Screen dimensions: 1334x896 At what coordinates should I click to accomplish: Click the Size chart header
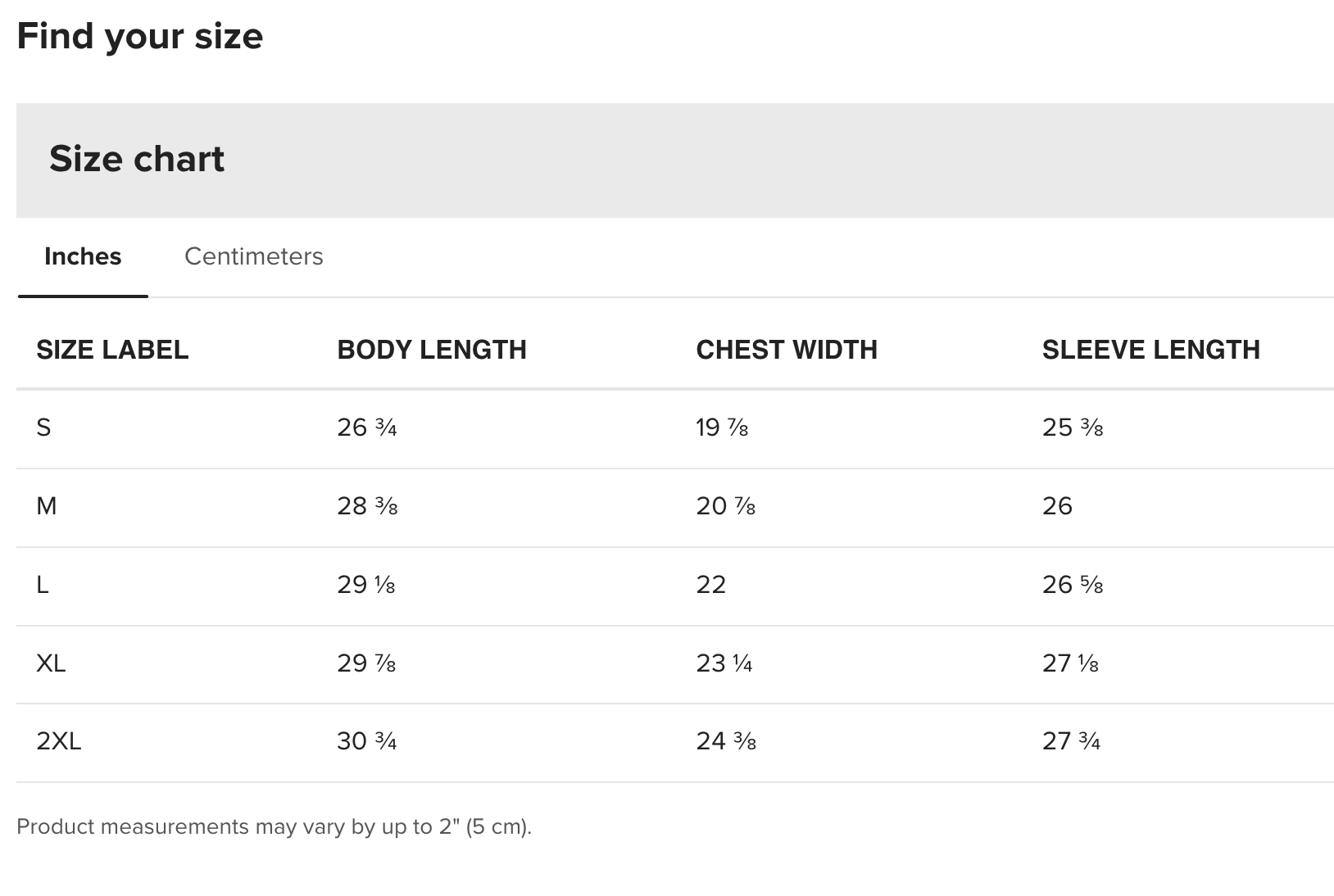pos(137,159)
